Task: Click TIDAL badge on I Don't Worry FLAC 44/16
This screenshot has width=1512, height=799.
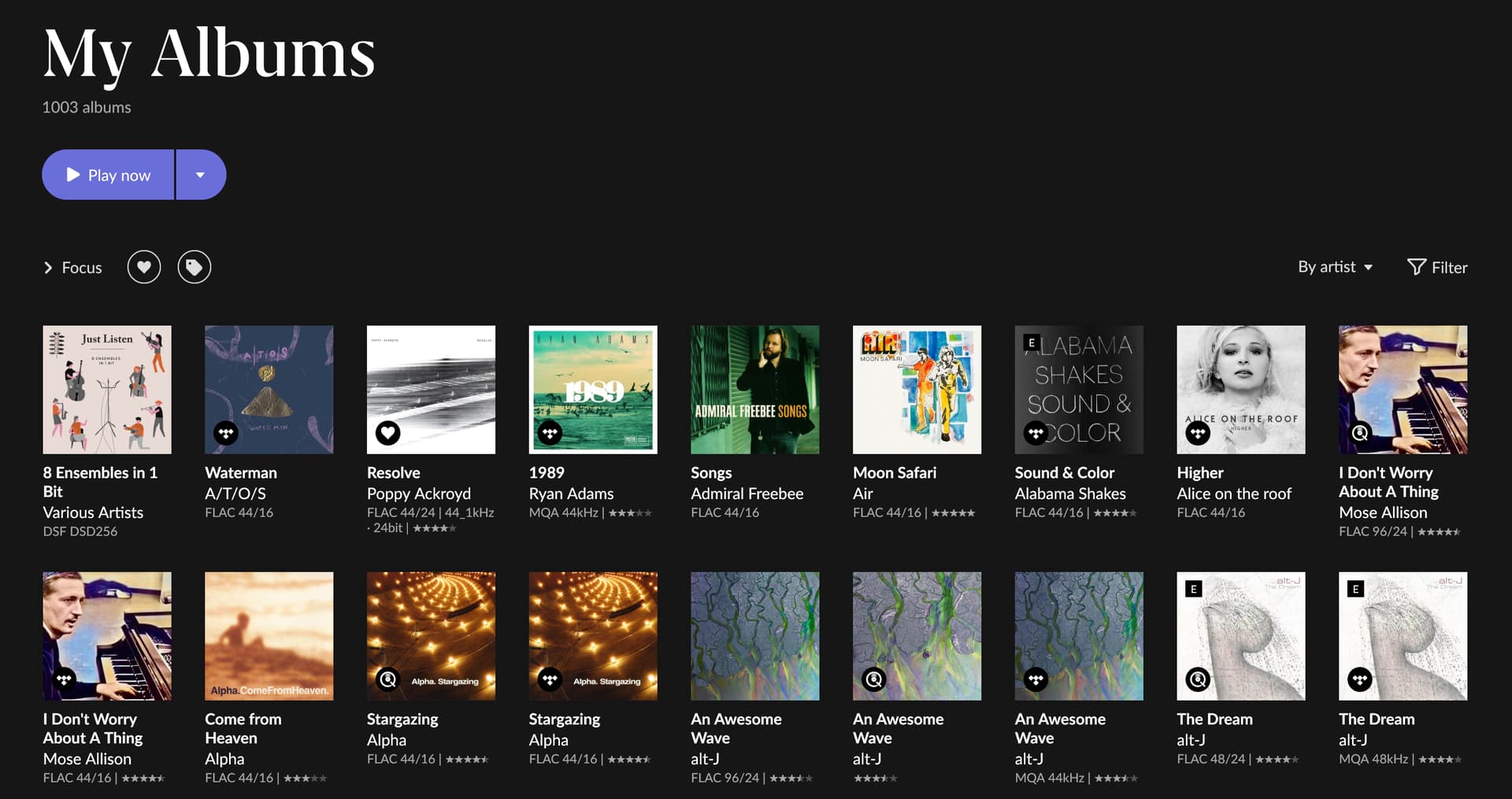Action: click(x=65, y=679)
